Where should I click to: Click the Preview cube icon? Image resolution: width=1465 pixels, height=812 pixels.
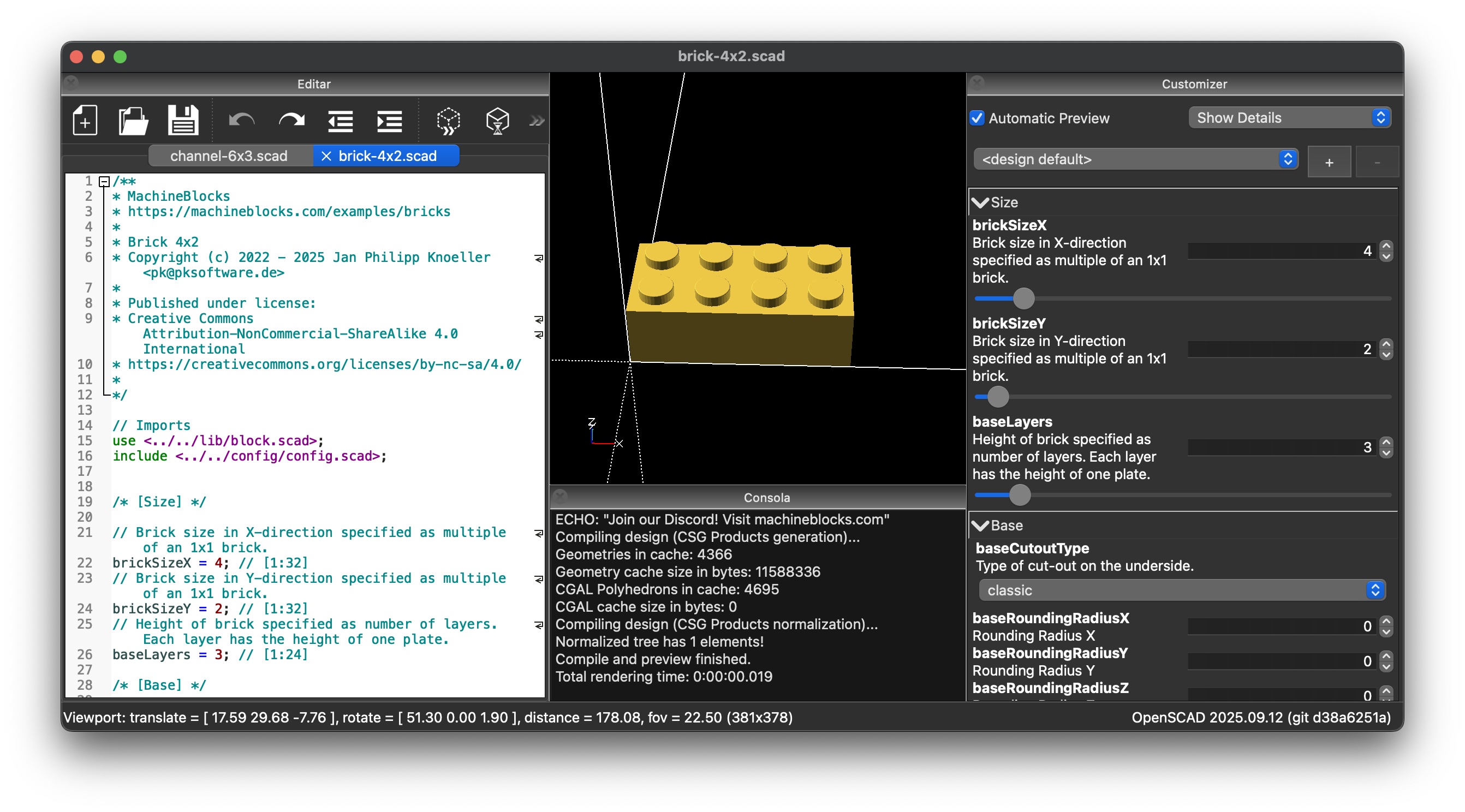[448, 120]
